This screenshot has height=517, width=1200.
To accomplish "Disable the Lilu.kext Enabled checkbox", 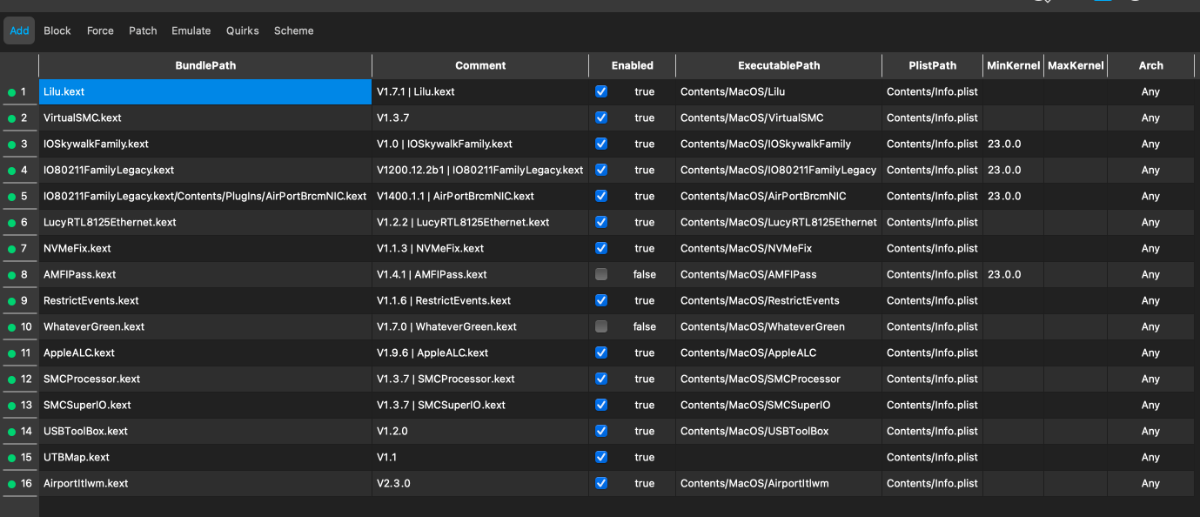I will point(601,92).
